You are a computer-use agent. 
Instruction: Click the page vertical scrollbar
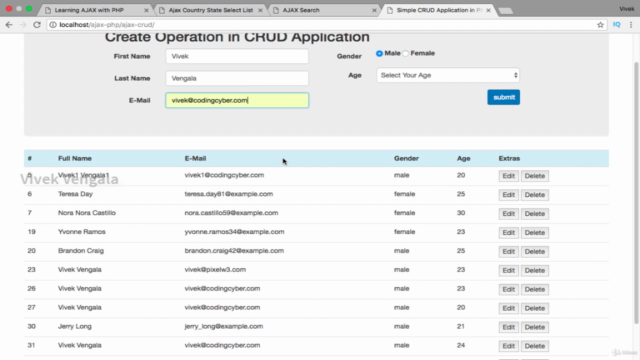point(636,192)
